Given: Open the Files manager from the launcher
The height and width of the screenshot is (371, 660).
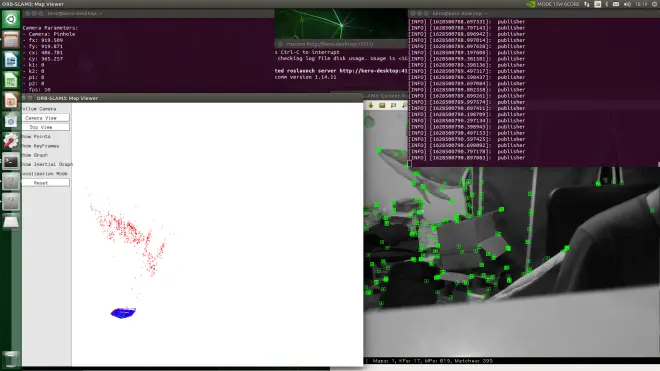Looking at the screenshot, I should (x=11, y=40).
